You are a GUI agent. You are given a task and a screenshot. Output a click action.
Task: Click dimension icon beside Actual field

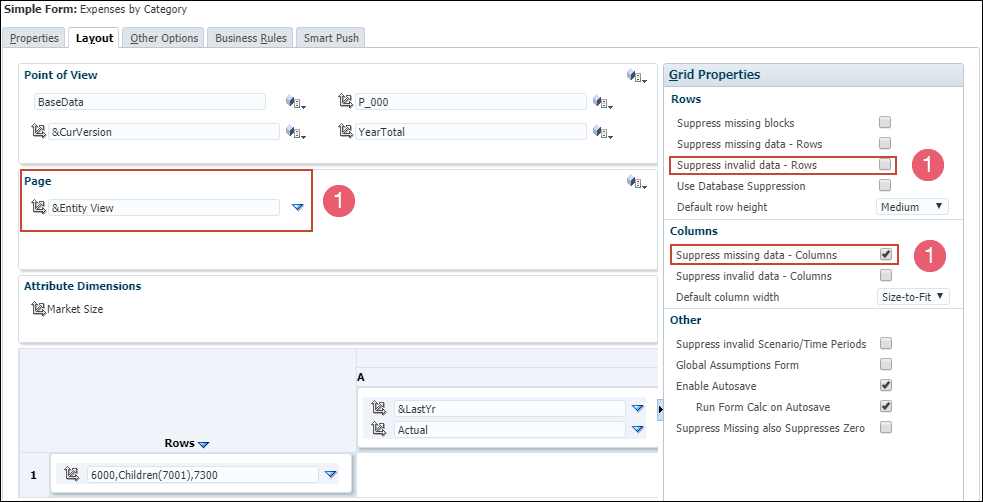tap(379, 430)
